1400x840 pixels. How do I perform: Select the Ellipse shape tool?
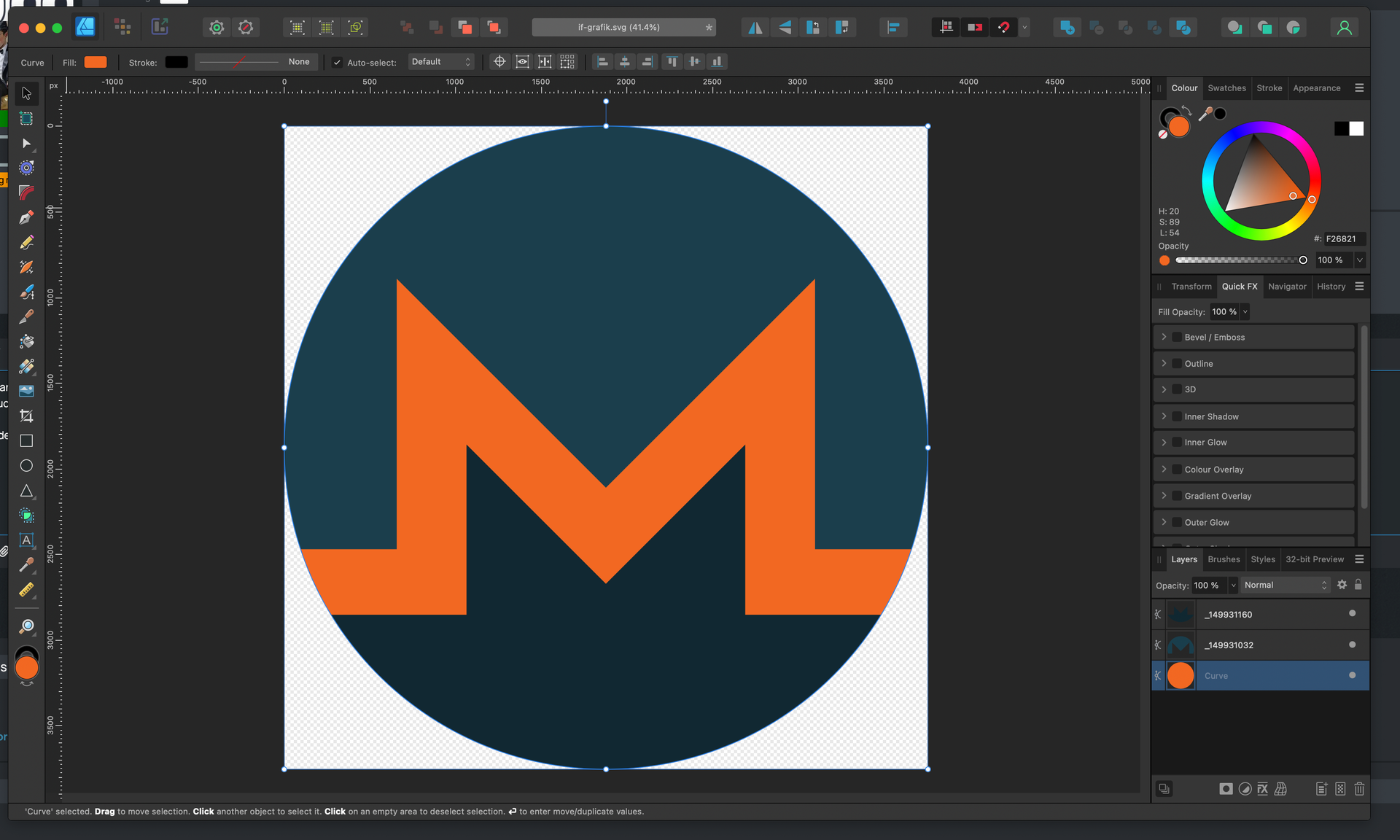point(26,466)
